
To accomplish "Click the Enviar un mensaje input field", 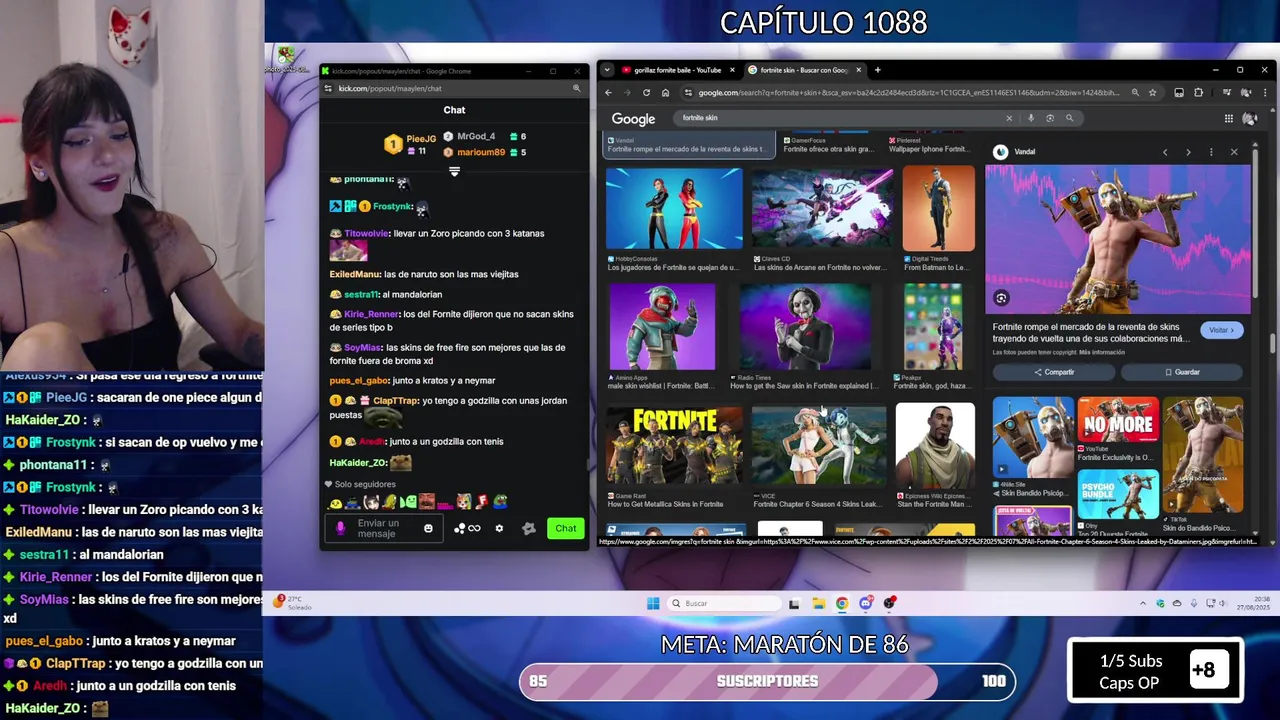I will [x=383, y=528].
